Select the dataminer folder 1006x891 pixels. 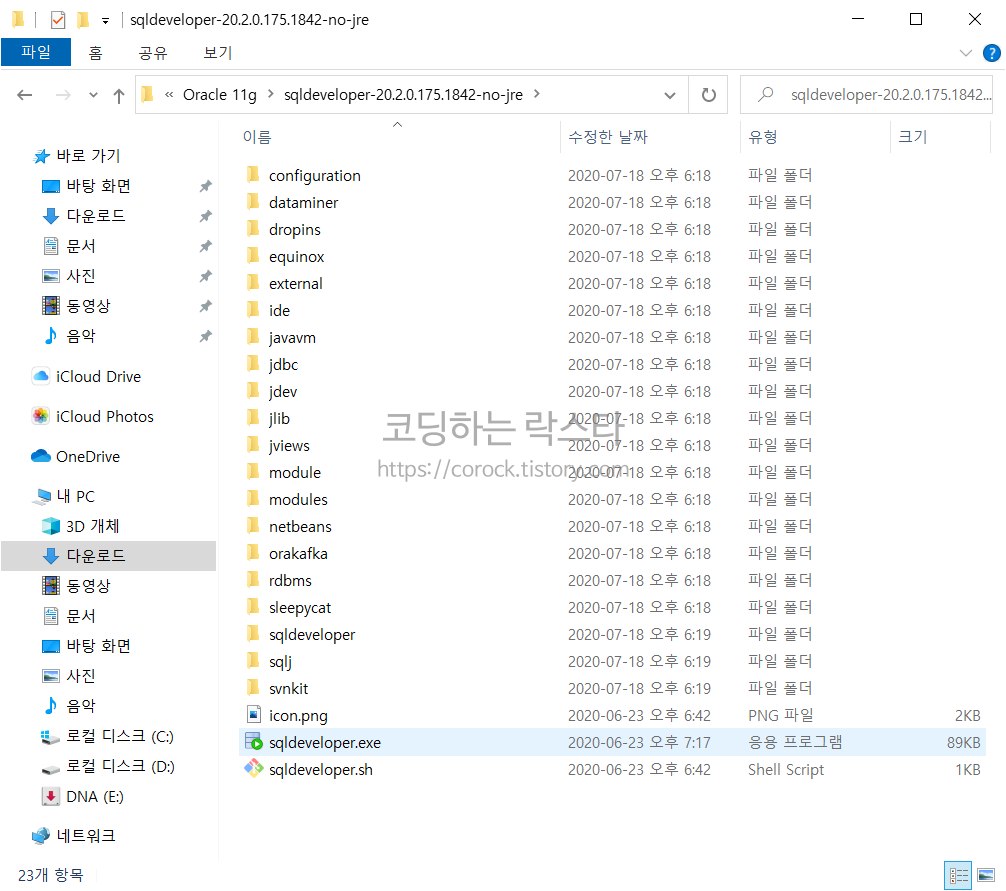303,203
